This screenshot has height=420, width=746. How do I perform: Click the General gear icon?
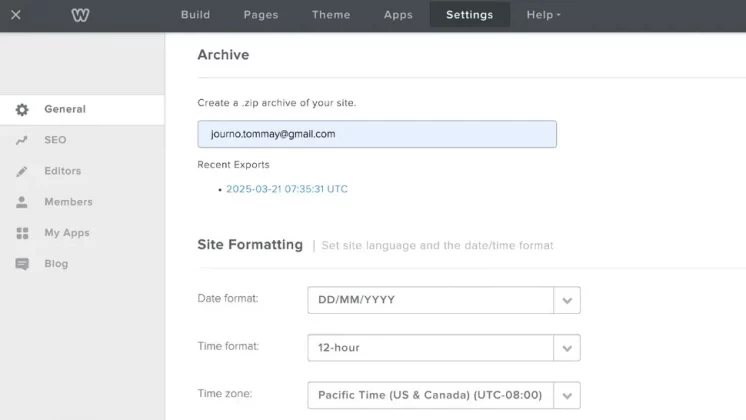pyautogui.click(x=22, y=110)
